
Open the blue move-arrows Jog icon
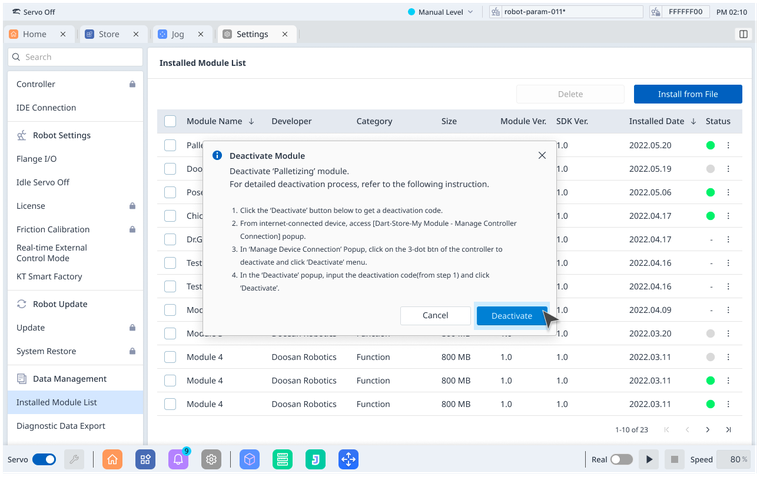tap(348, 459)
